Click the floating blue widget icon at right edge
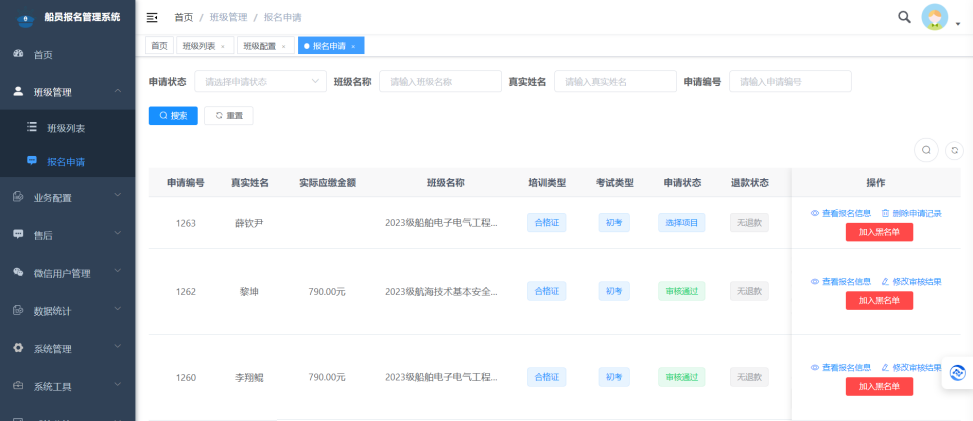The image size is (973, 421). pos(957,372)
